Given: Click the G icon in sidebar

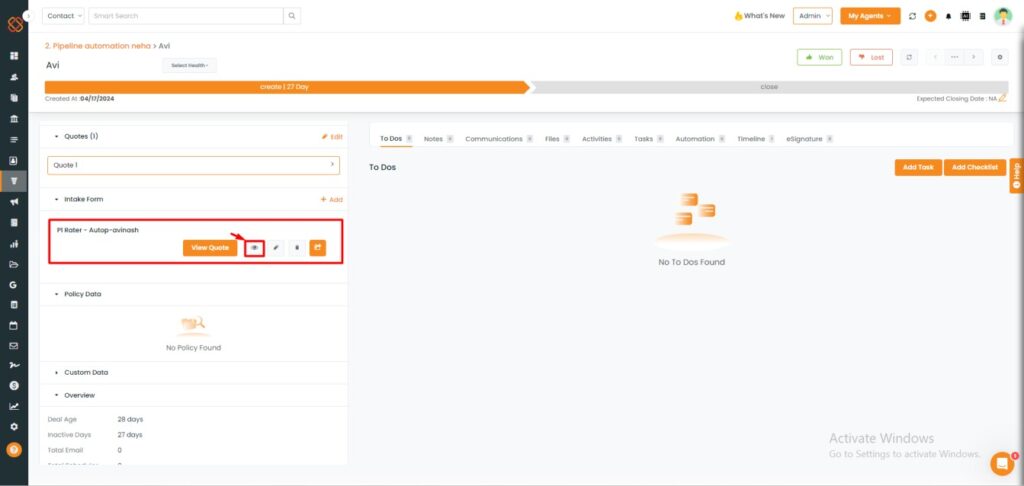Looking at the screenshot, I should point(14,285).
